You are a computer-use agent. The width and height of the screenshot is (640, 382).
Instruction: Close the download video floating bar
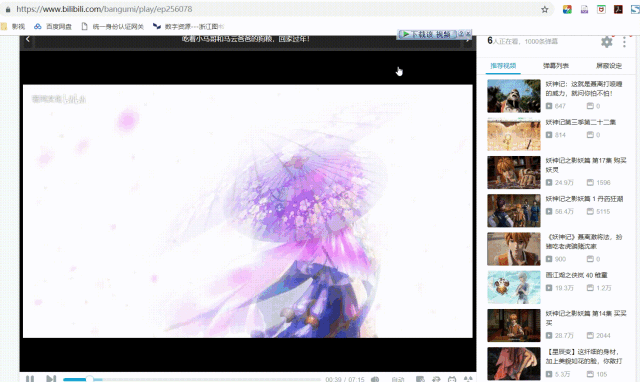point(468,33)
